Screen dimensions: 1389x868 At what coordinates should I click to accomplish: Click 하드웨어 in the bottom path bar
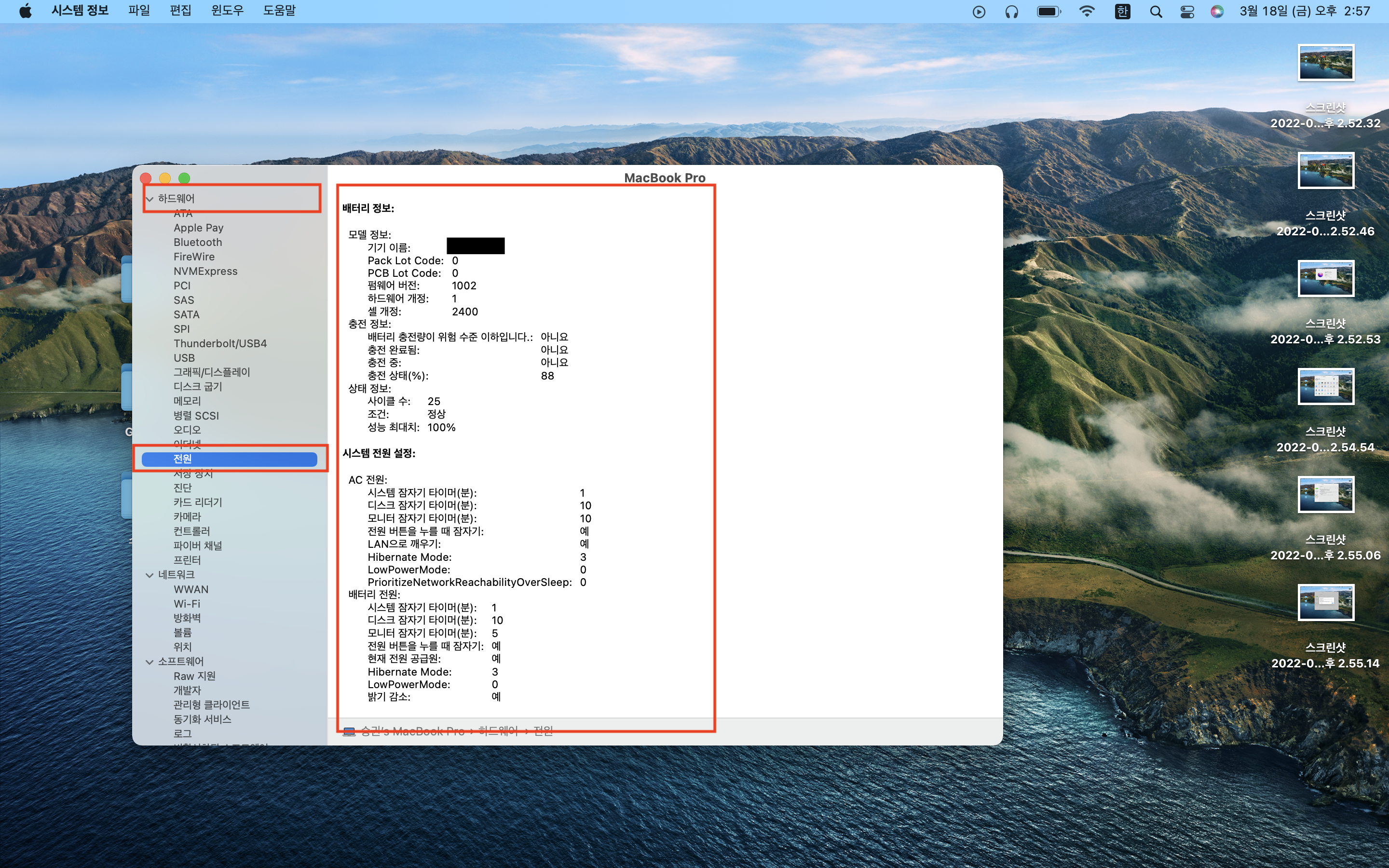click(x=498, y=731)
